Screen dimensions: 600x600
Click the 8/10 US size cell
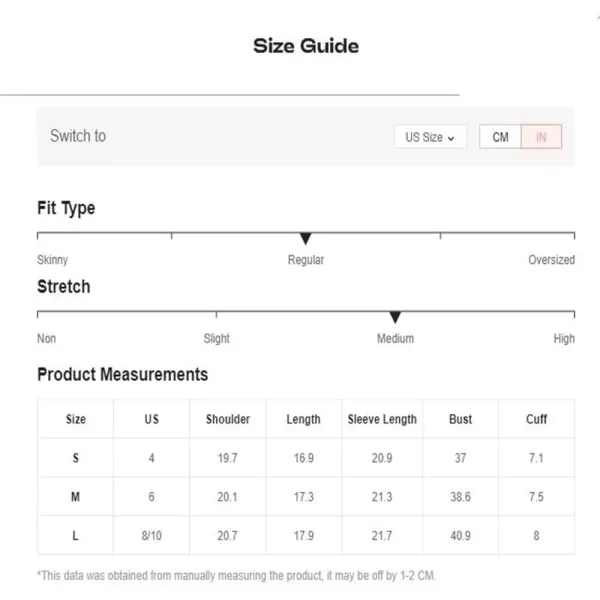tap(152, 535)
